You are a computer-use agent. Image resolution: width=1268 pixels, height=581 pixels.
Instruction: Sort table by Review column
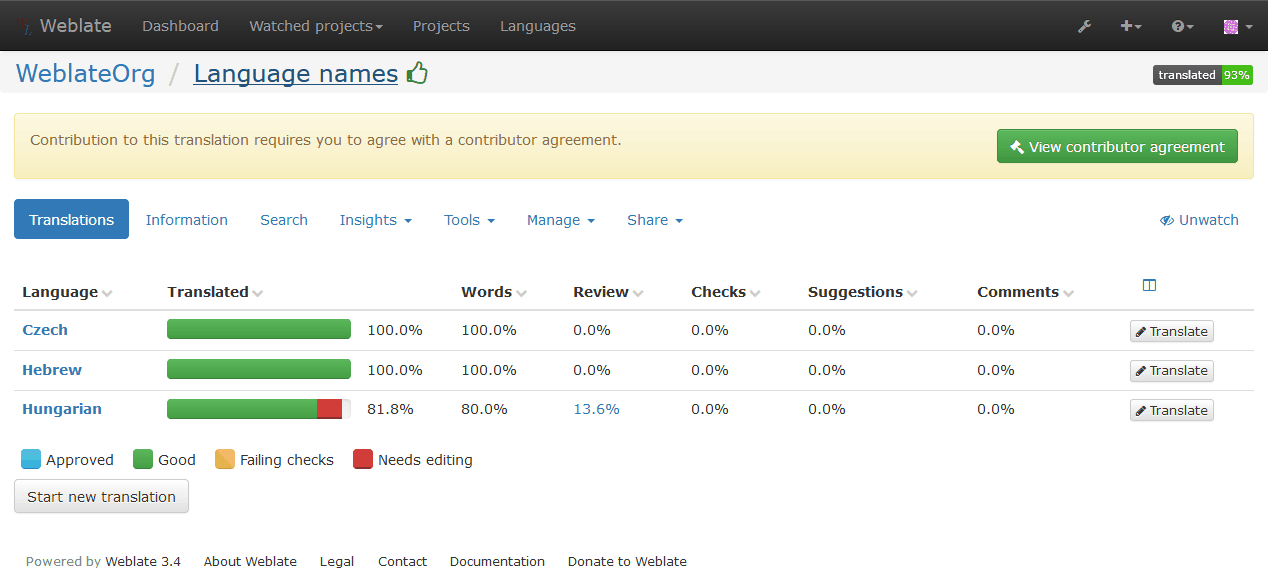click(x=608, y=292)
